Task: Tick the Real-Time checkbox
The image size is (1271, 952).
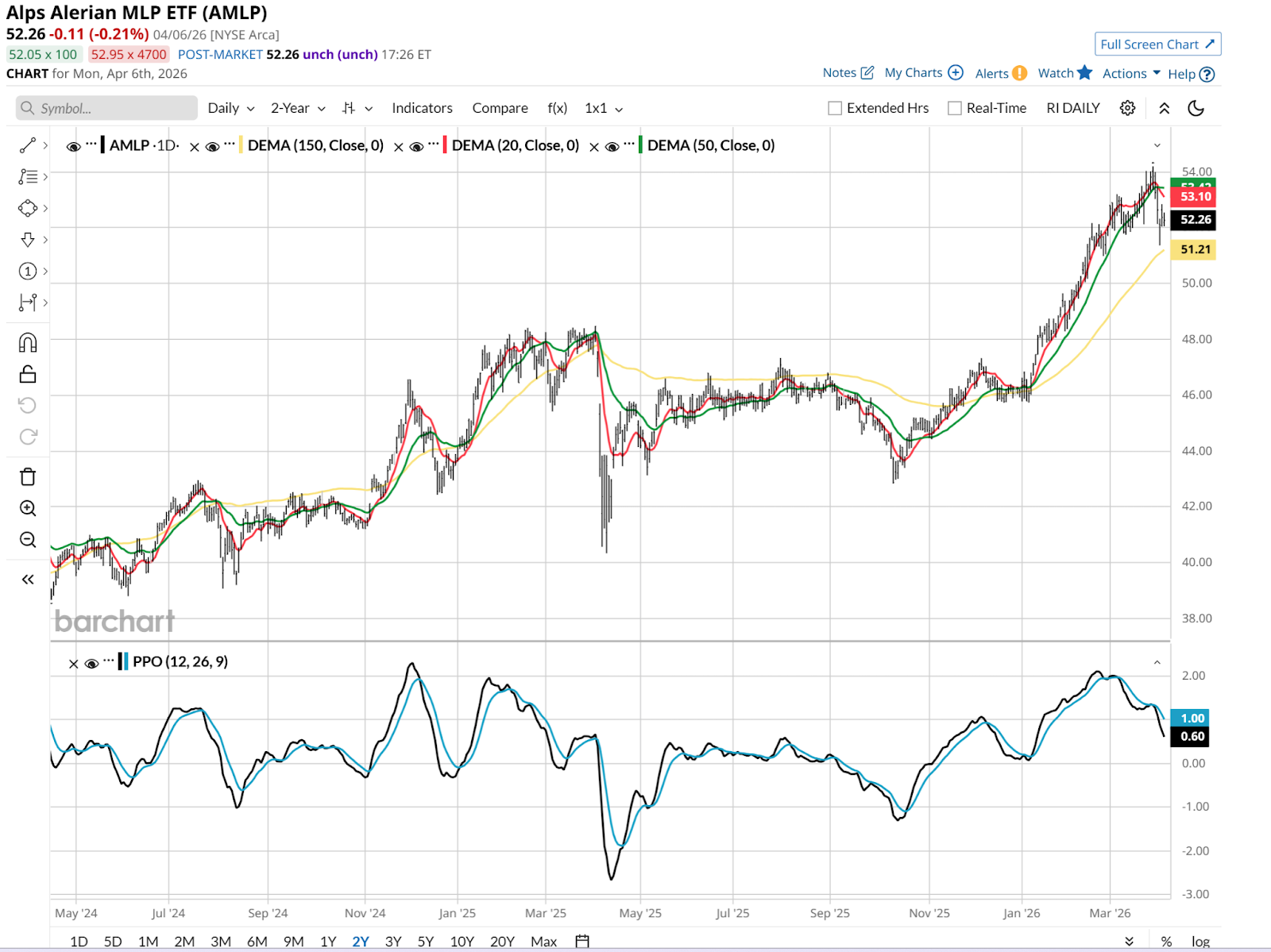Action: click(x=955, y=108)
